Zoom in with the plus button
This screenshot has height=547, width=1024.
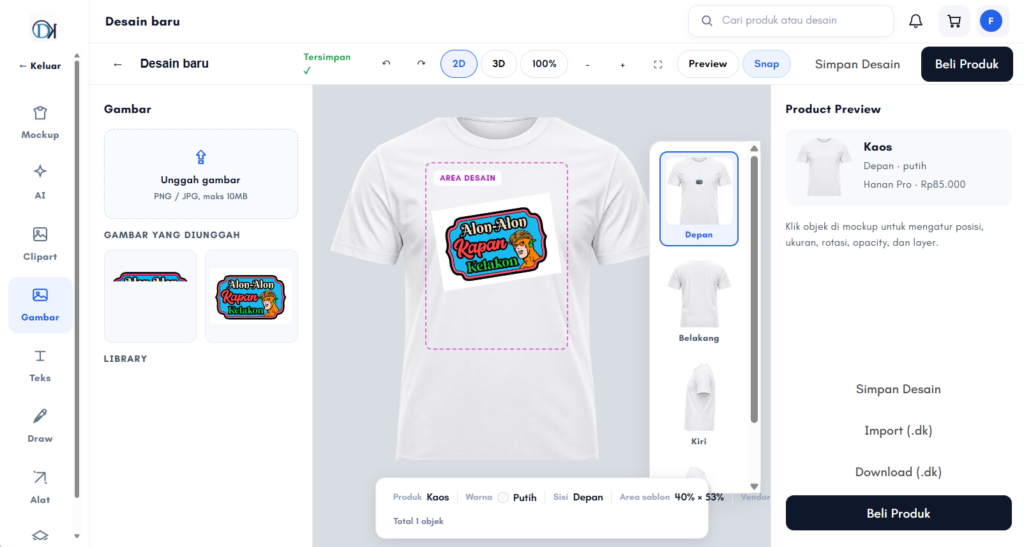(622, 65)
